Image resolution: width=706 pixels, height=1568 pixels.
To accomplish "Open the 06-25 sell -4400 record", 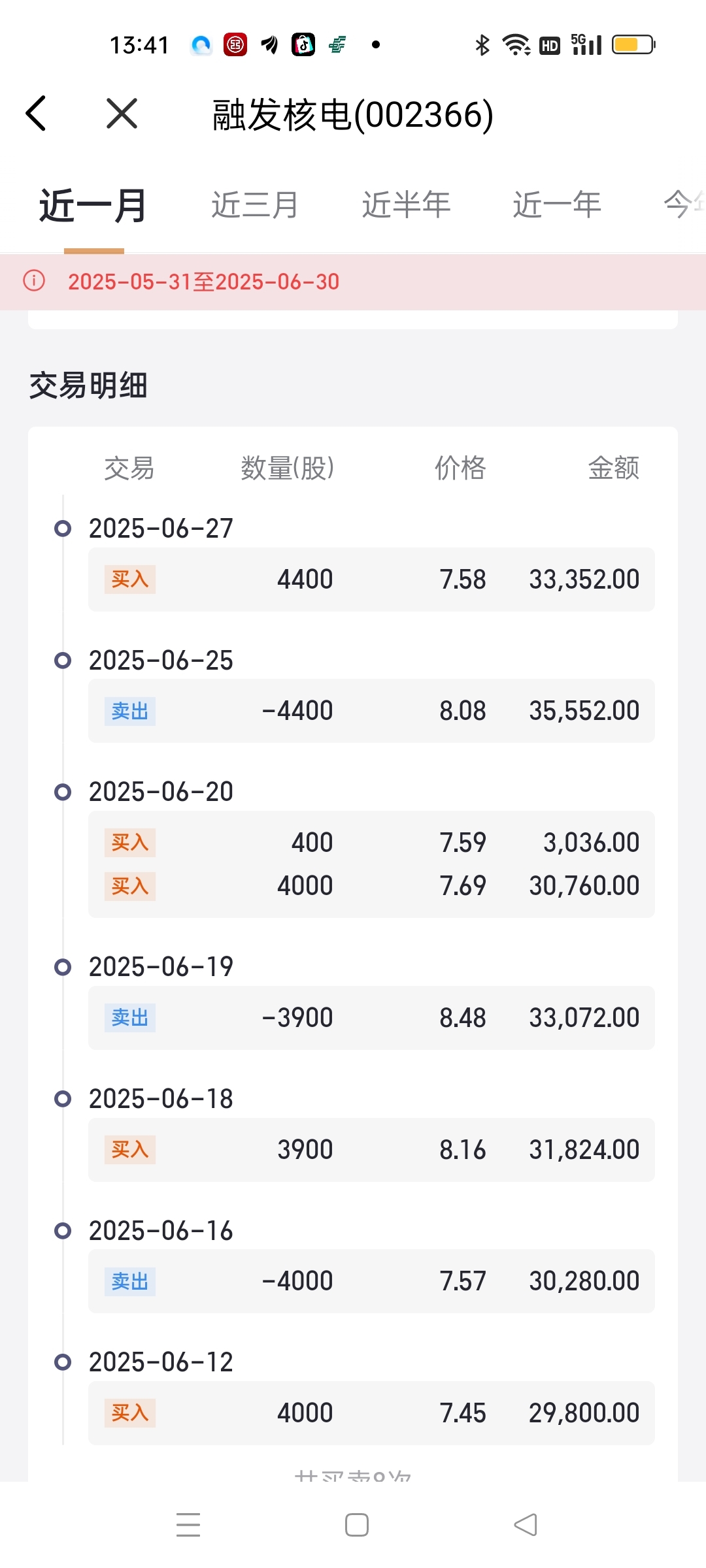I will pyautogui.click(x=371, y=711).
